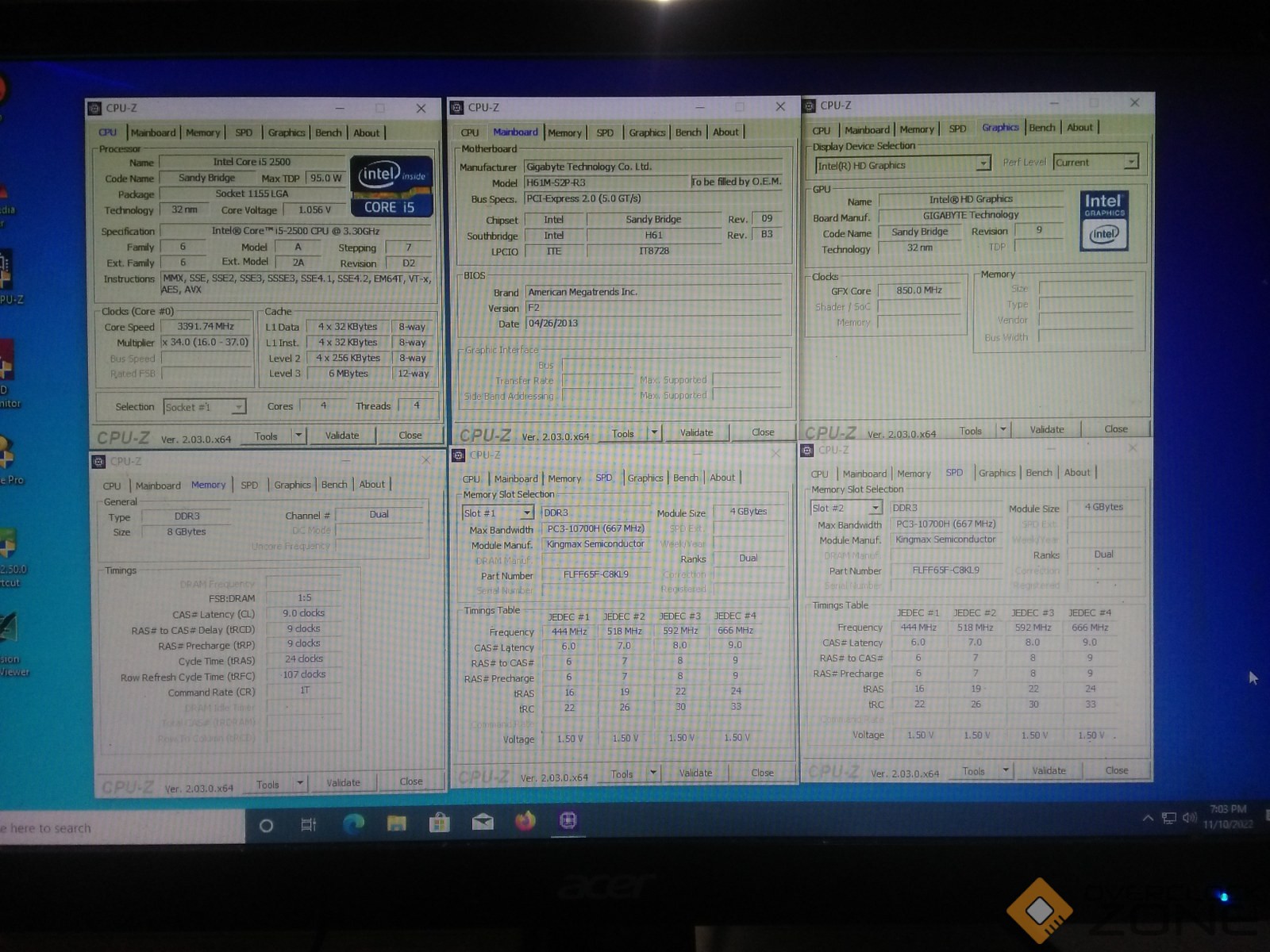The width and height of the screenshot is (1270, 952).
Task: Open the volume tray icon
Action: click(x=1189, y=817)
